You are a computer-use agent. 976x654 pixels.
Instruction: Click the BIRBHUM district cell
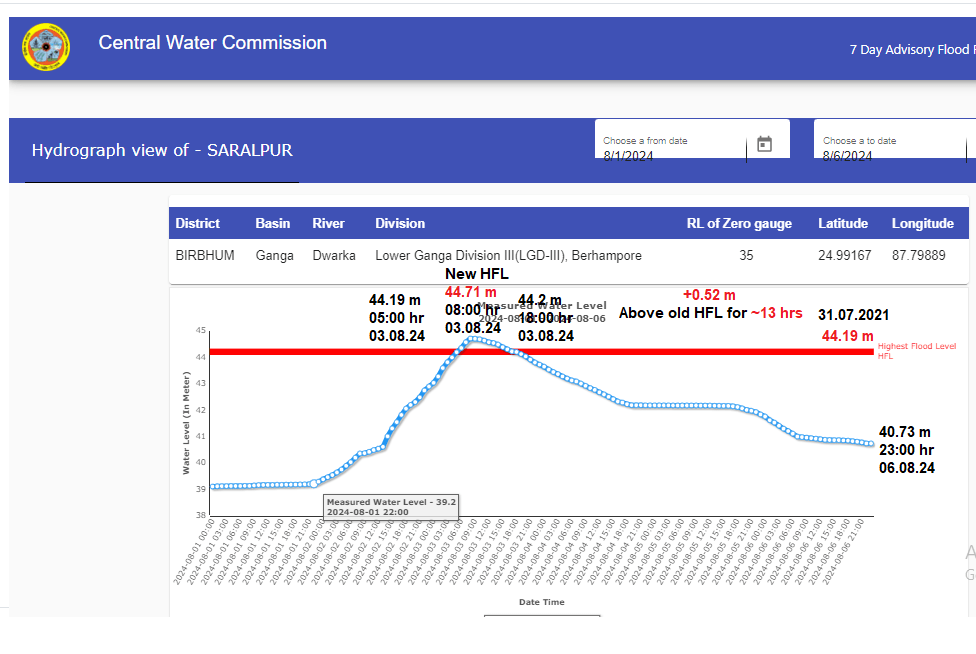[x=205, y=255]
